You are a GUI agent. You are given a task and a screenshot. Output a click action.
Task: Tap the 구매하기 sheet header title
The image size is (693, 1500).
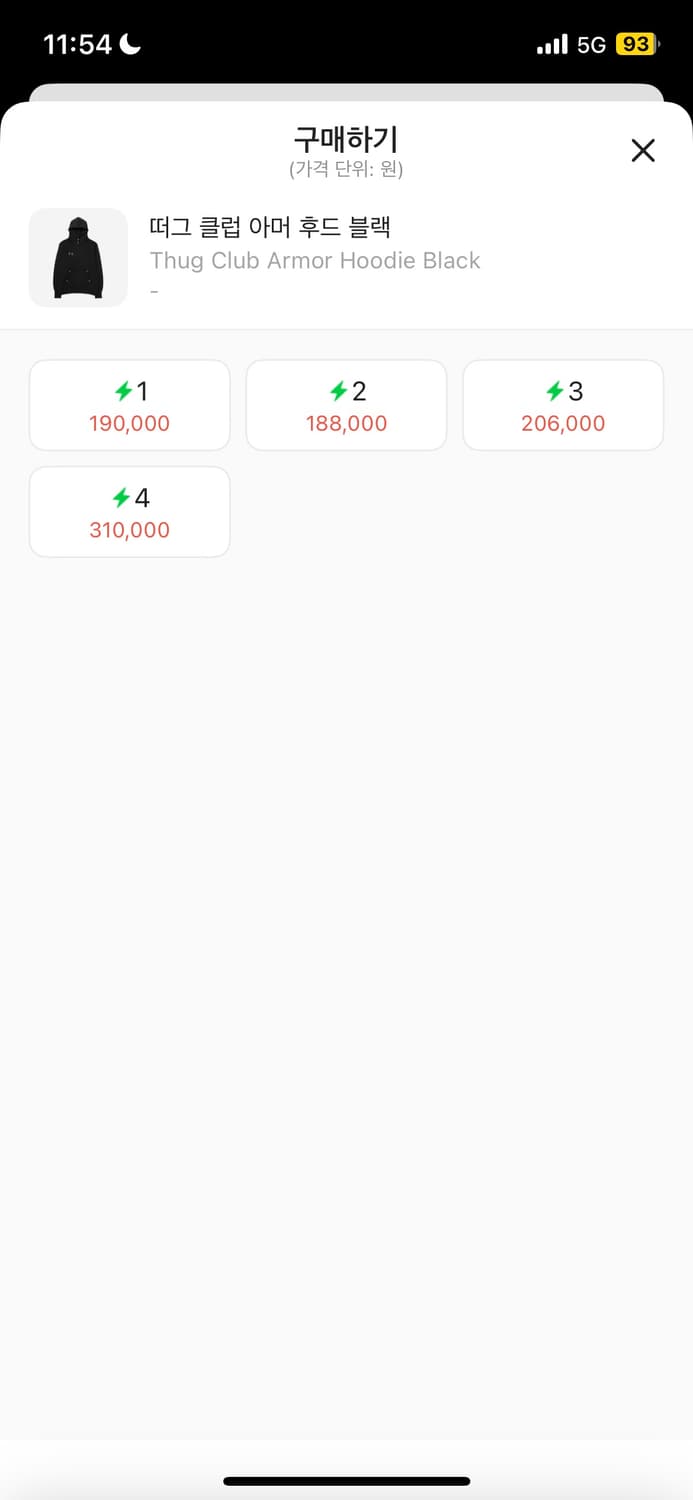click(346, 139)
